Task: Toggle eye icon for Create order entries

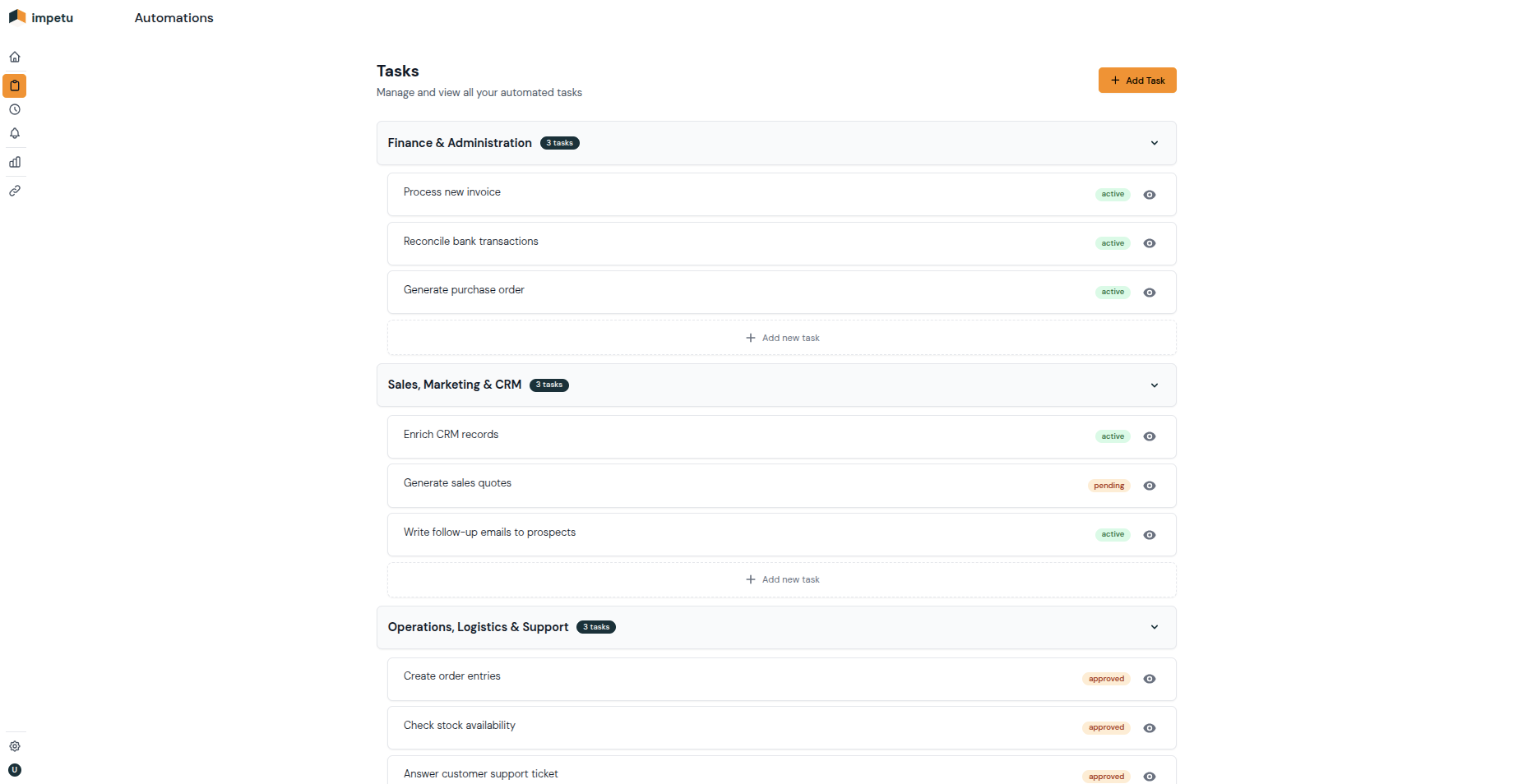Action: click(x=1150, y=679)
